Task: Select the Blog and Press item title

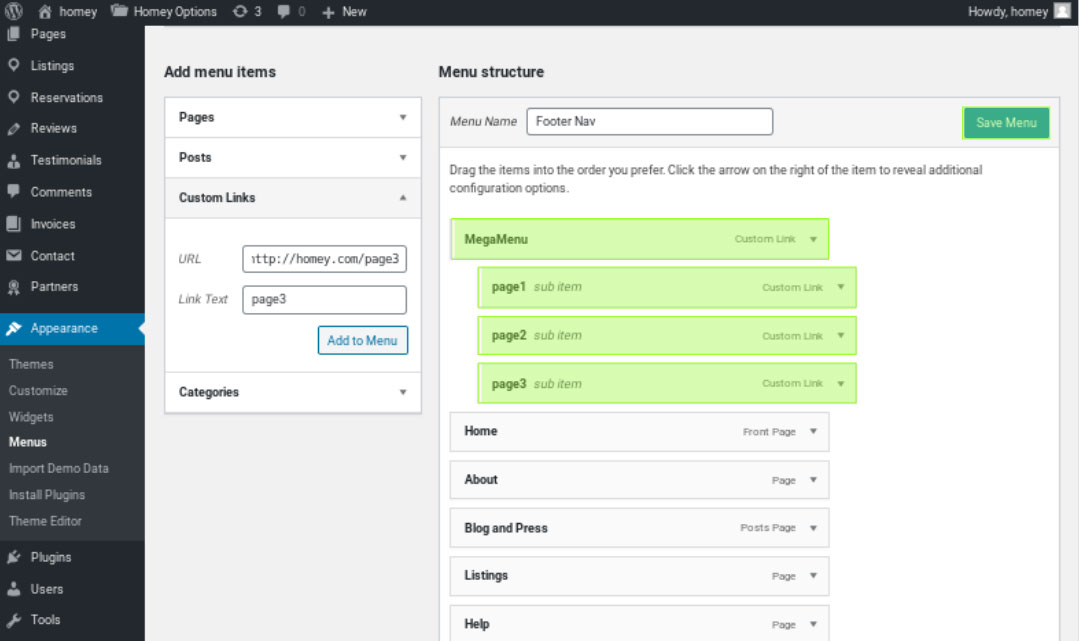Action: click(506, 528)
